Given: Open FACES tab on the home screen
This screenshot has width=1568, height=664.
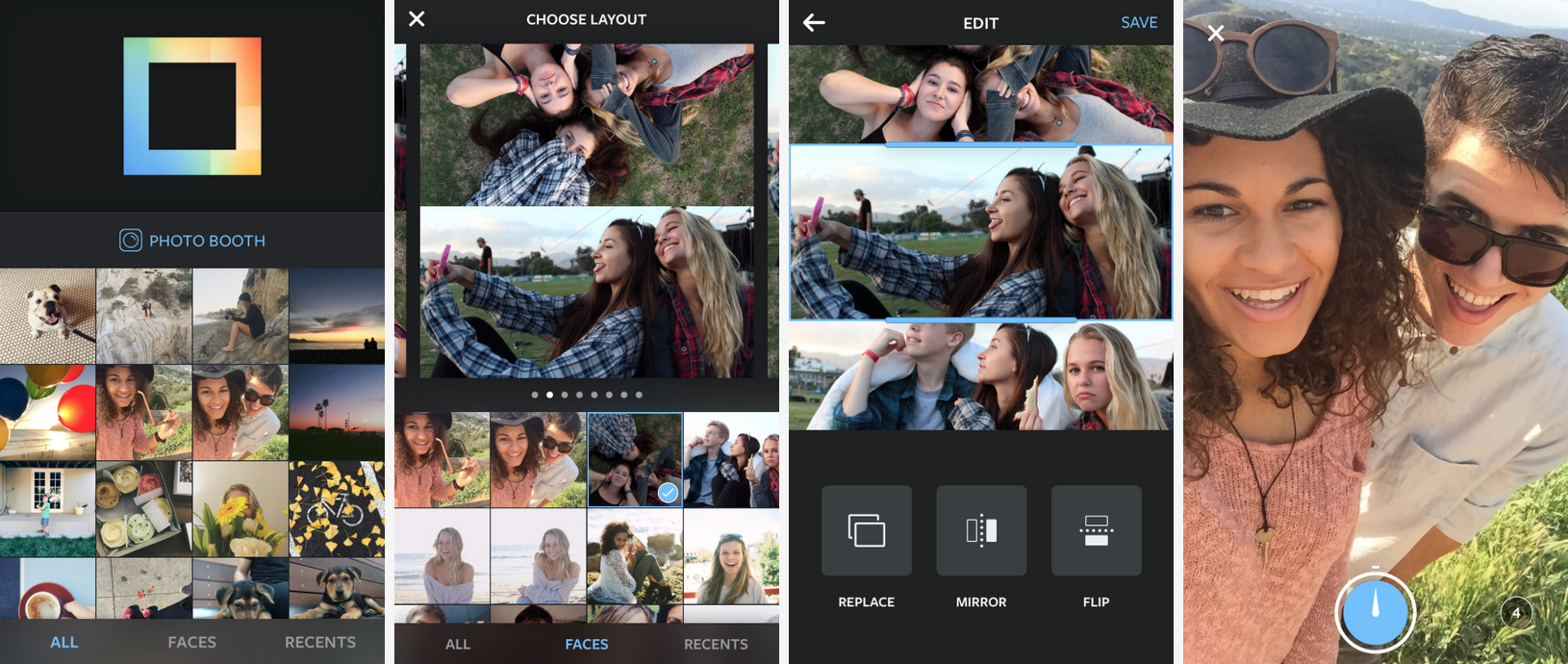Looking at the screenshot, I should (192, 642).
